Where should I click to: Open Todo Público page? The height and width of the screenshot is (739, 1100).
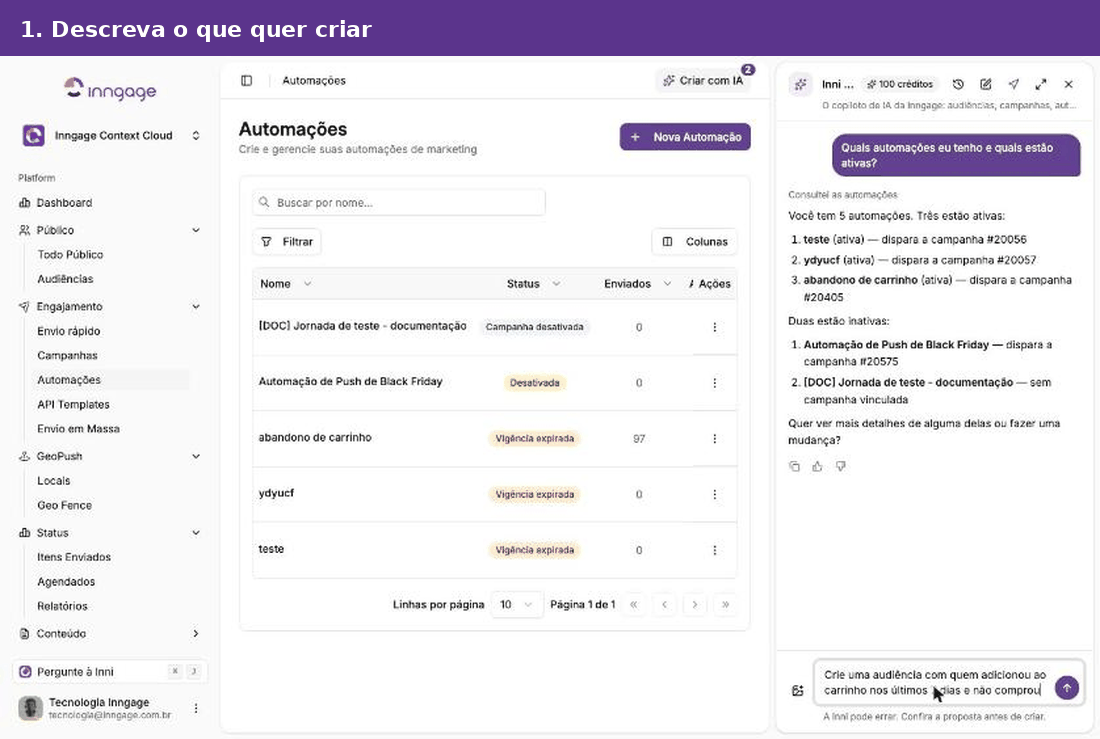(x=70, y=255)
